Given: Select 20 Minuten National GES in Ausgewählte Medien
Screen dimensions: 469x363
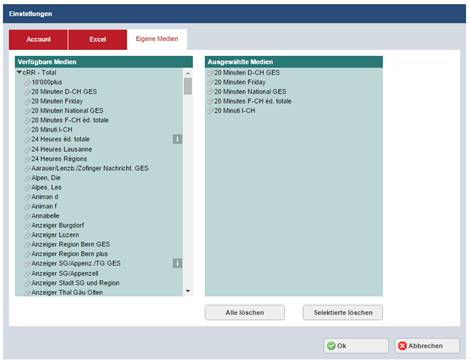Looking at the screenshot, I should 250,92.
